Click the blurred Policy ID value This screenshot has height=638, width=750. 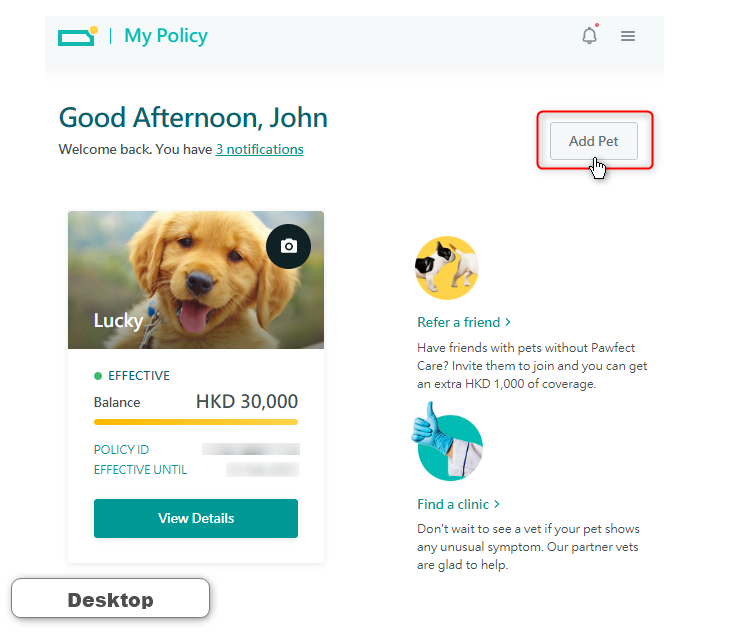[x=249, y=450]
